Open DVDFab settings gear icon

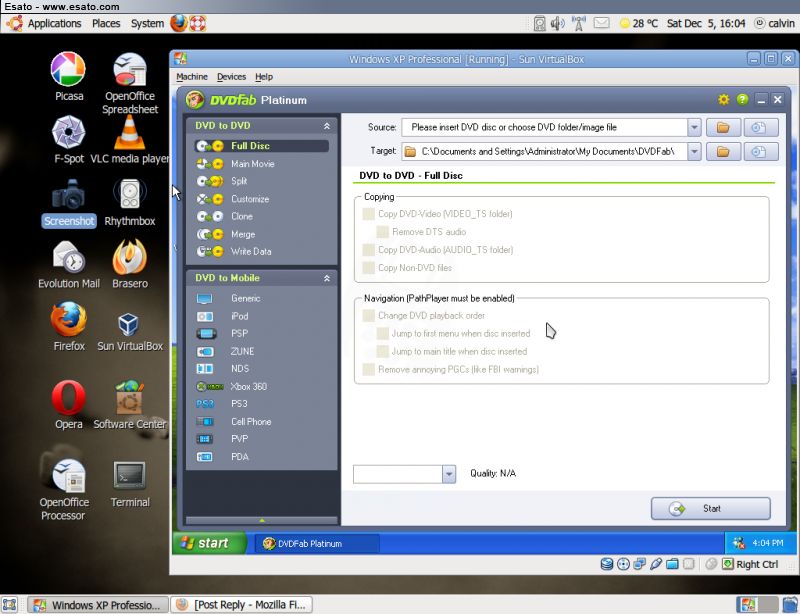coord(723,100)
